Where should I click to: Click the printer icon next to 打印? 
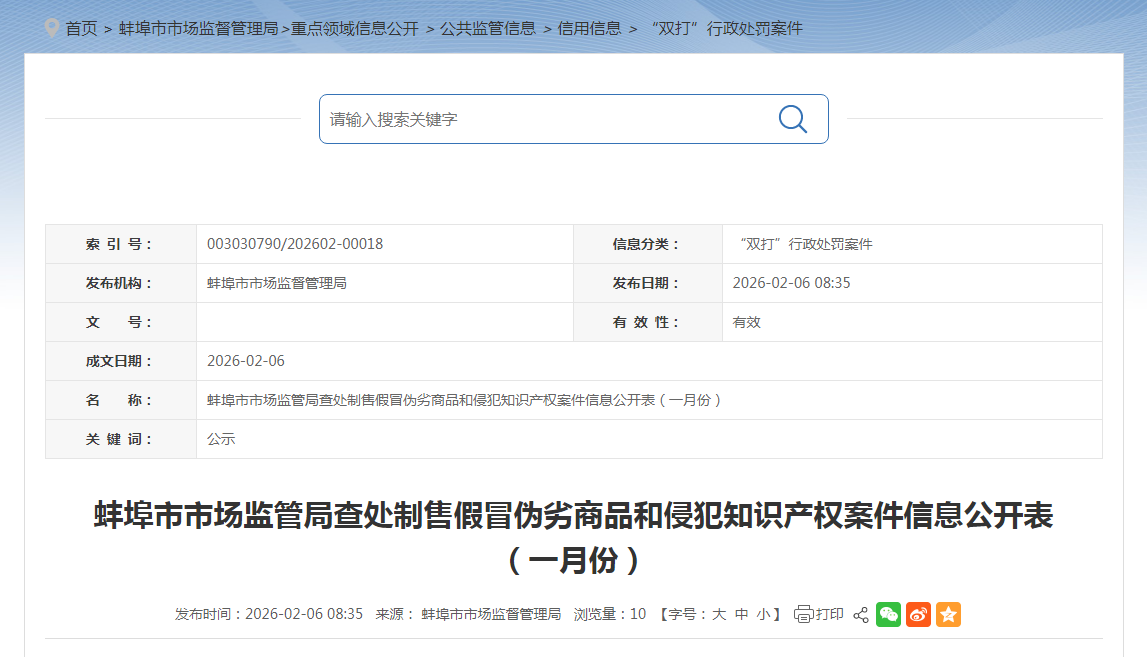pyautogui.click(x=803, y=615)
